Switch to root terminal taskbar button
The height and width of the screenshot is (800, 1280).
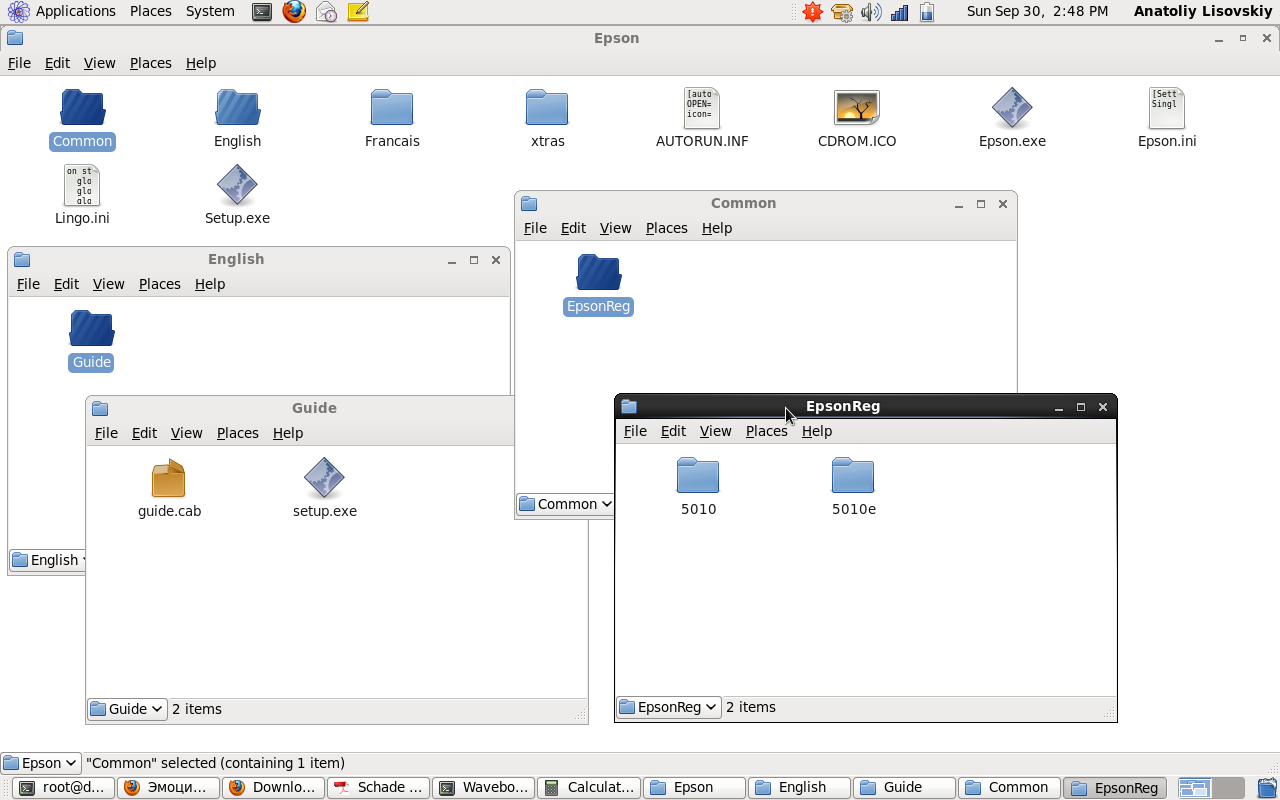pos(62,788)
